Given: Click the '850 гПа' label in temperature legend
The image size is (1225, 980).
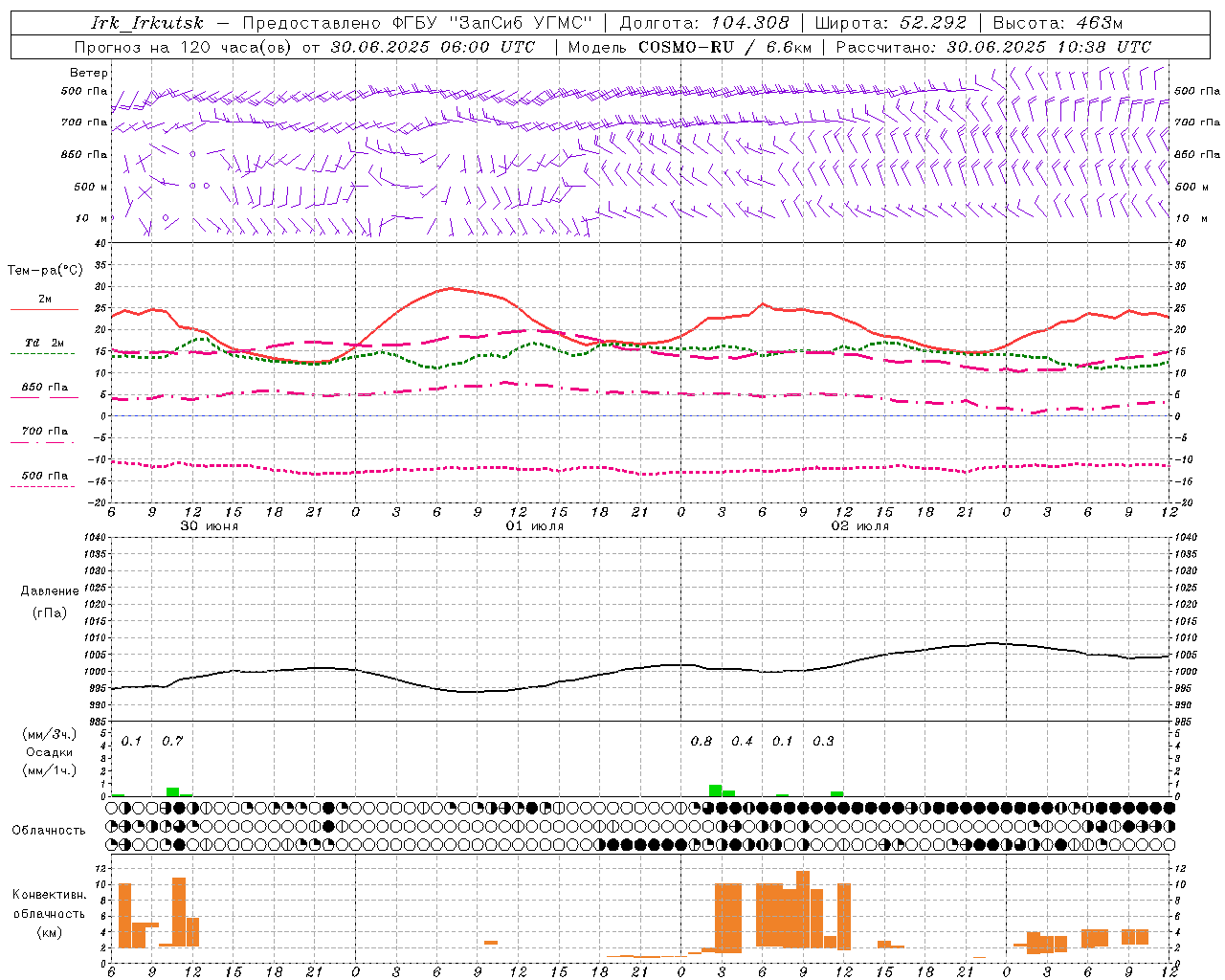Looking at the screenshot, I should pos(45,388).
